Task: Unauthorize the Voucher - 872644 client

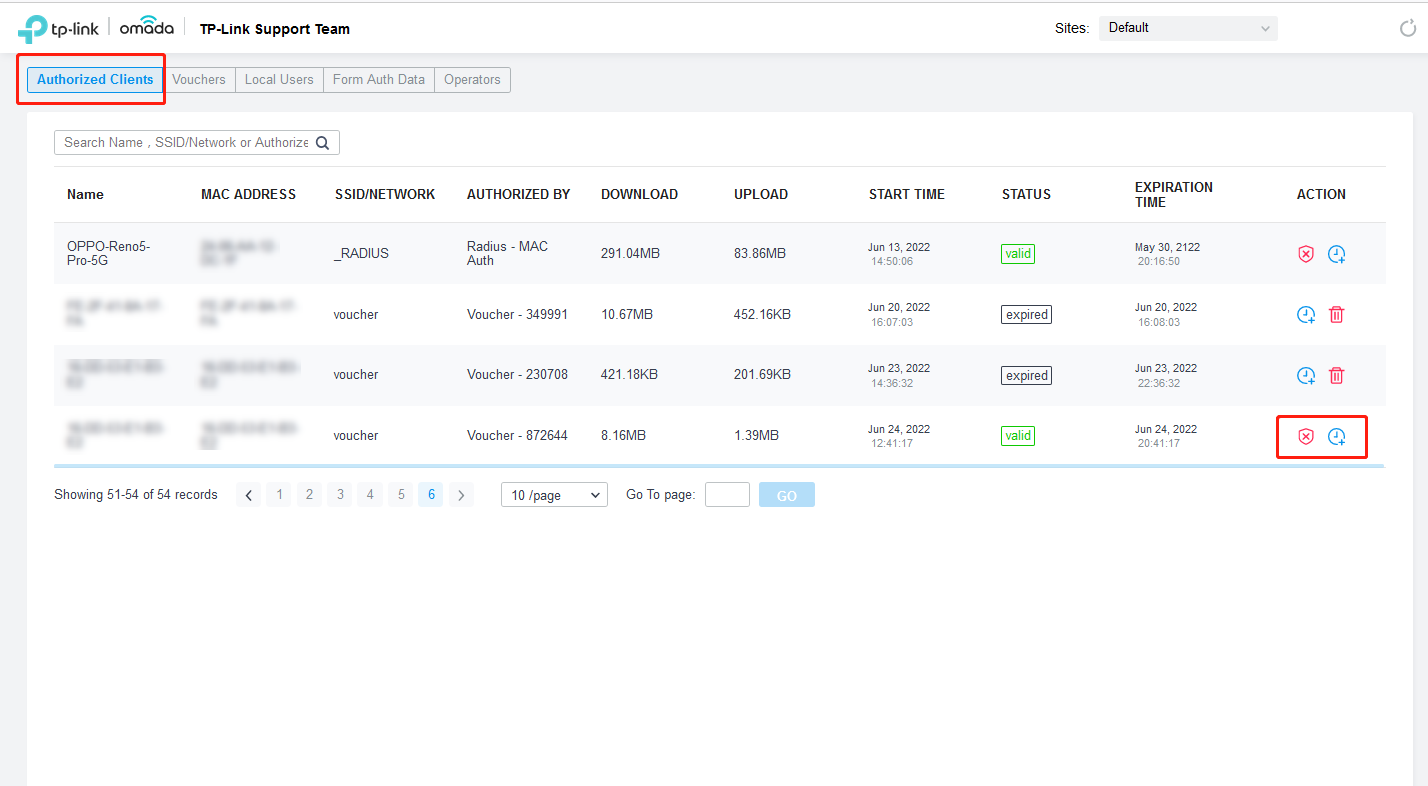Action: [x=1305, y=437]
